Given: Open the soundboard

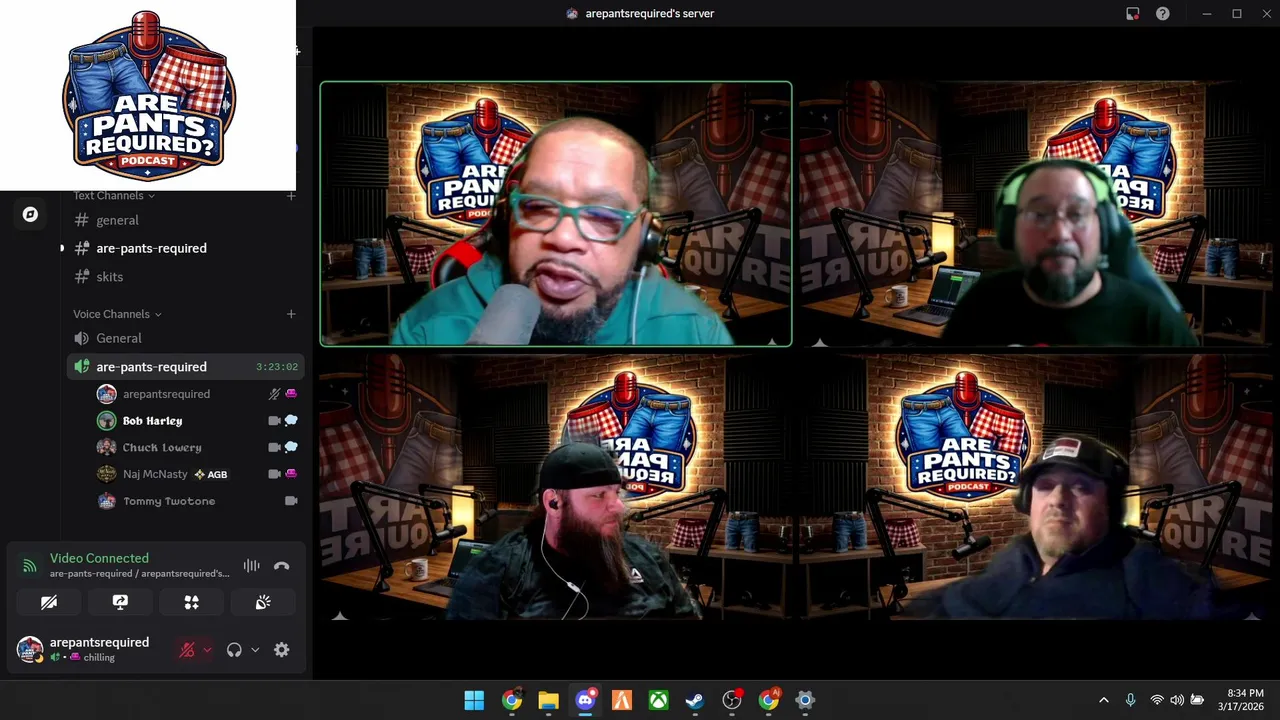Looking at the screenshot, I should [263, 602].
